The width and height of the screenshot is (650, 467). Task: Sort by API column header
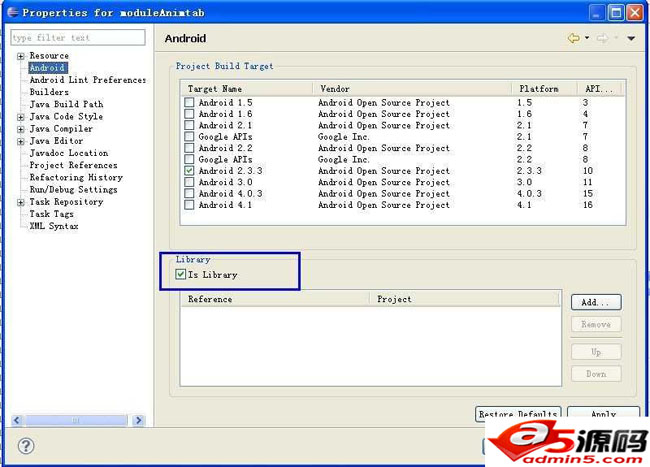tap(599, 89)
